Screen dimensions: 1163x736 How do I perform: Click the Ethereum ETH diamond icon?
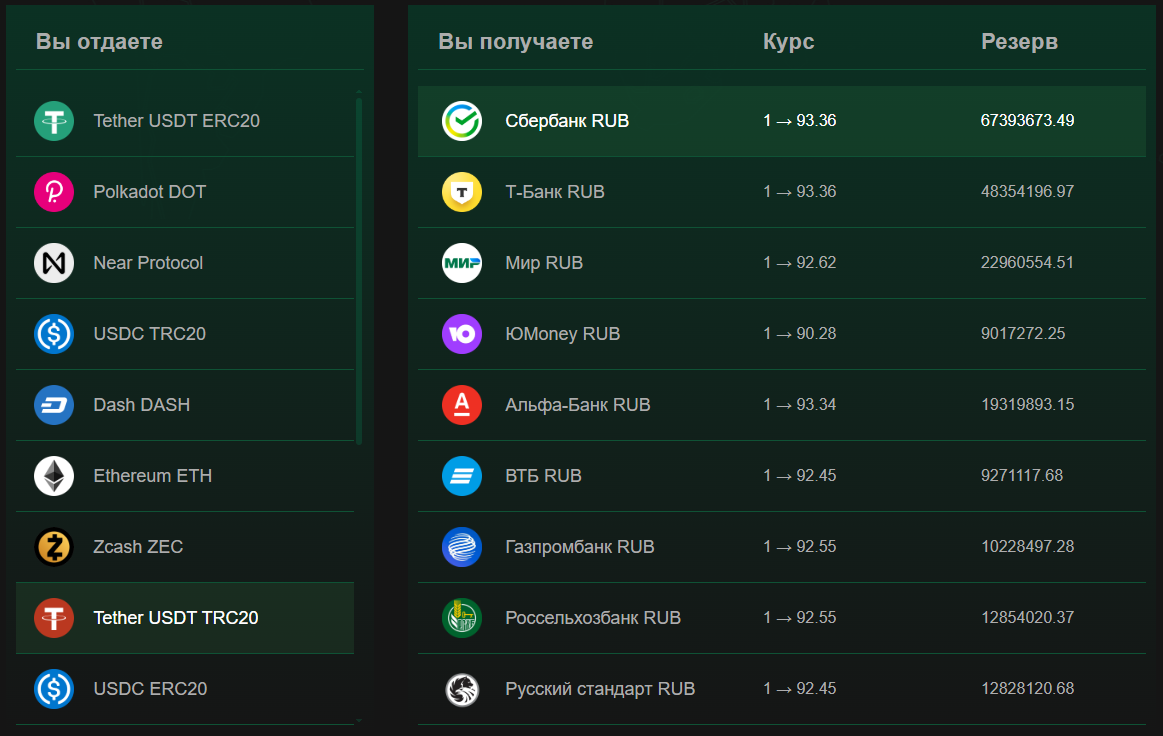(x=54, y=476)
